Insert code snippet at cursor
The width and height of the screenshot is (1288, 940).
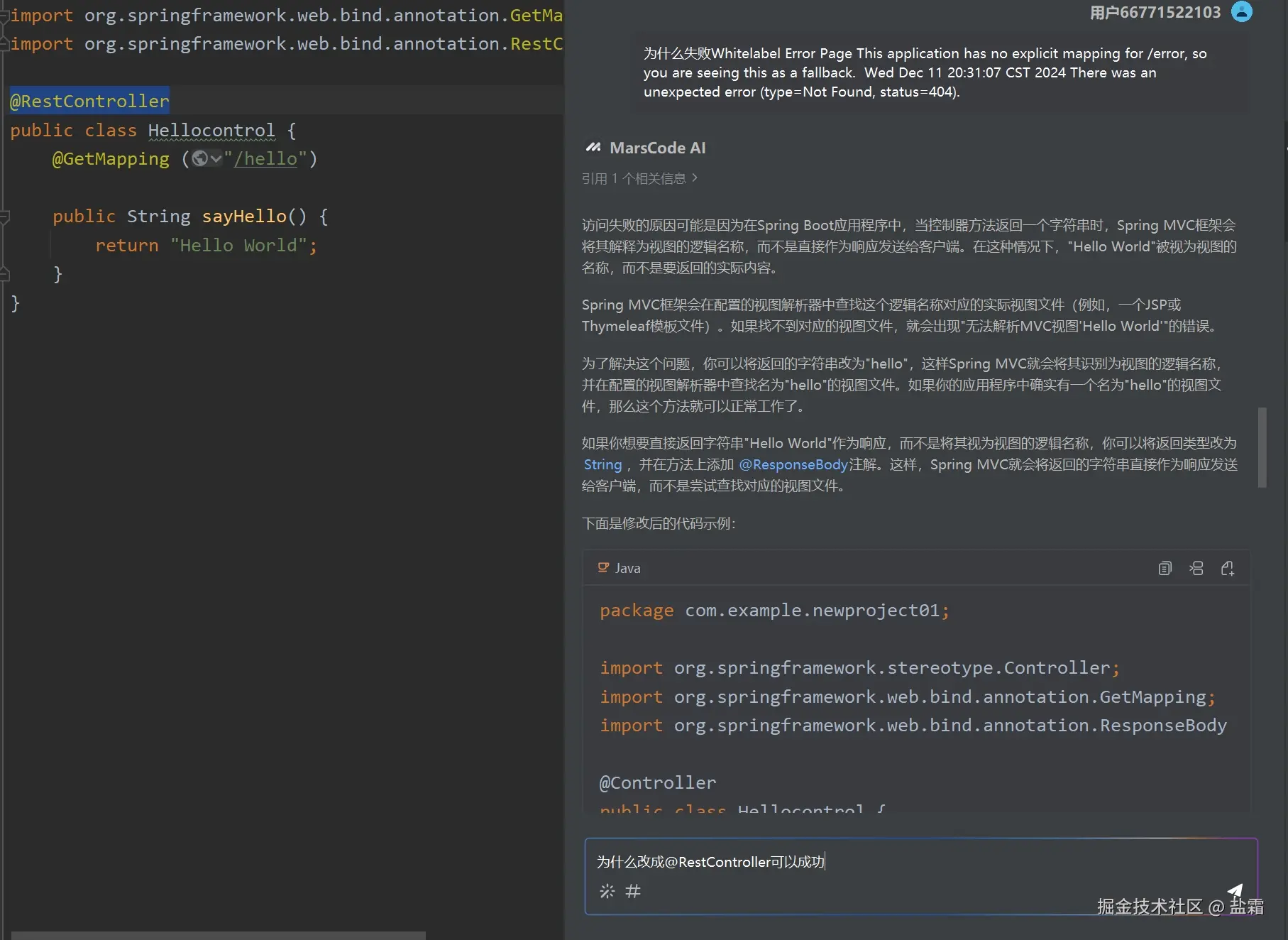click(x=1196, y=568)
